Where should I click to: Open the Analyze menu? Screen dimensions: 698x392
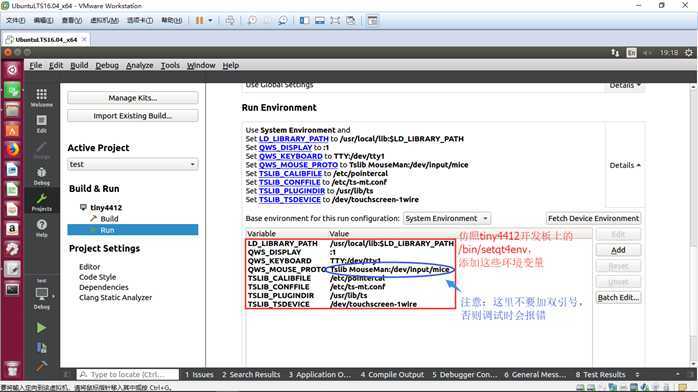[x=139, y=65]
